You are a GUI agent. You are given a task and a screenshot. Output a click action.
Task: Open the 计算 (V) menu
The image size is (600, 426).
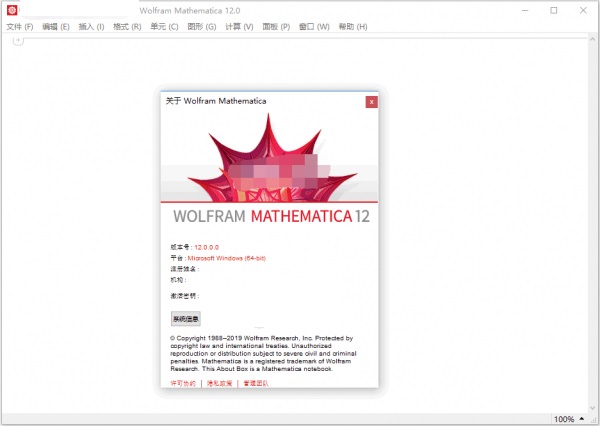(x=239, y=26)
